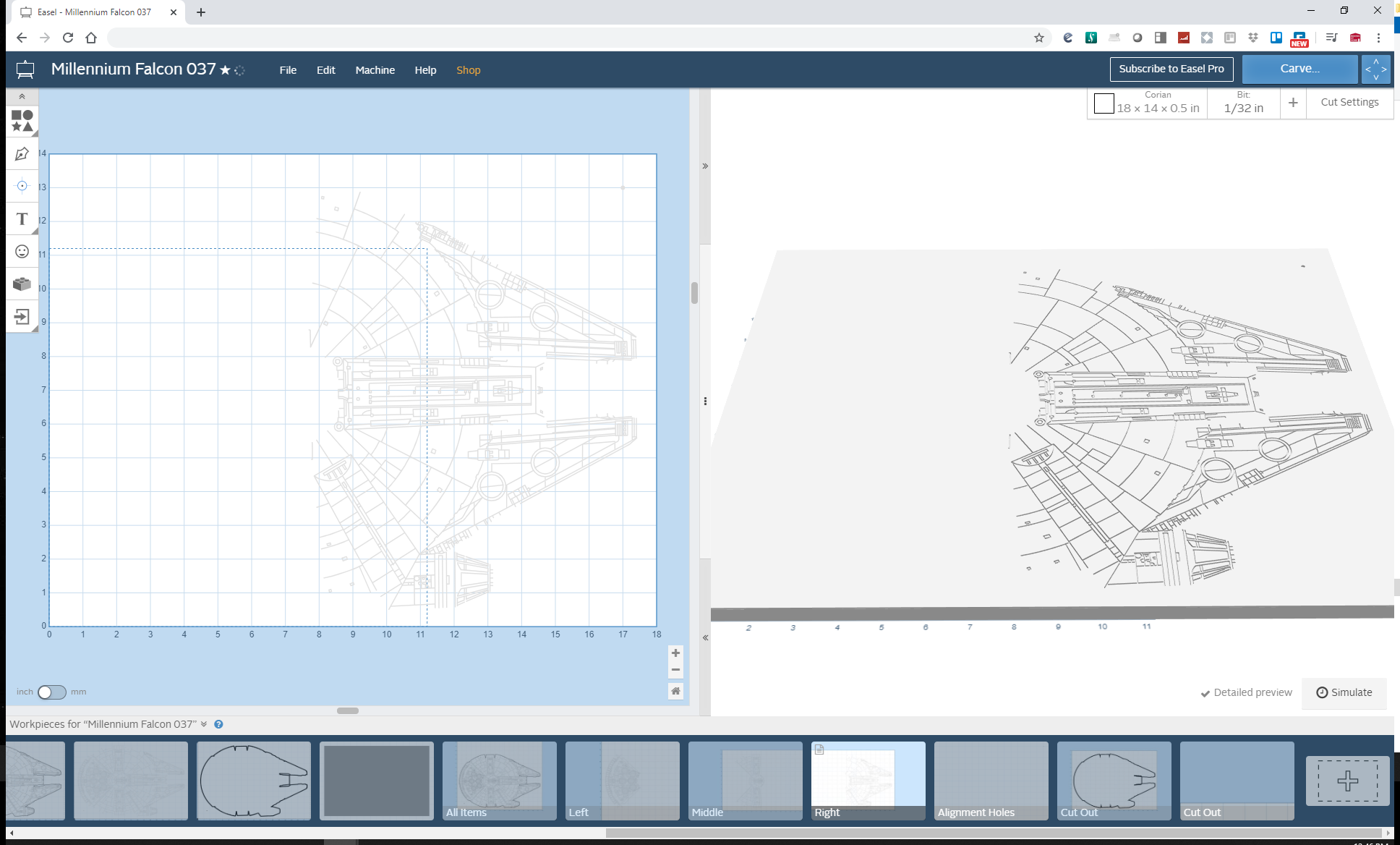Viewport: 1400px width, 845px height.
Task: Toggle Detailed preview checkmark
Action: point(1246,692)
